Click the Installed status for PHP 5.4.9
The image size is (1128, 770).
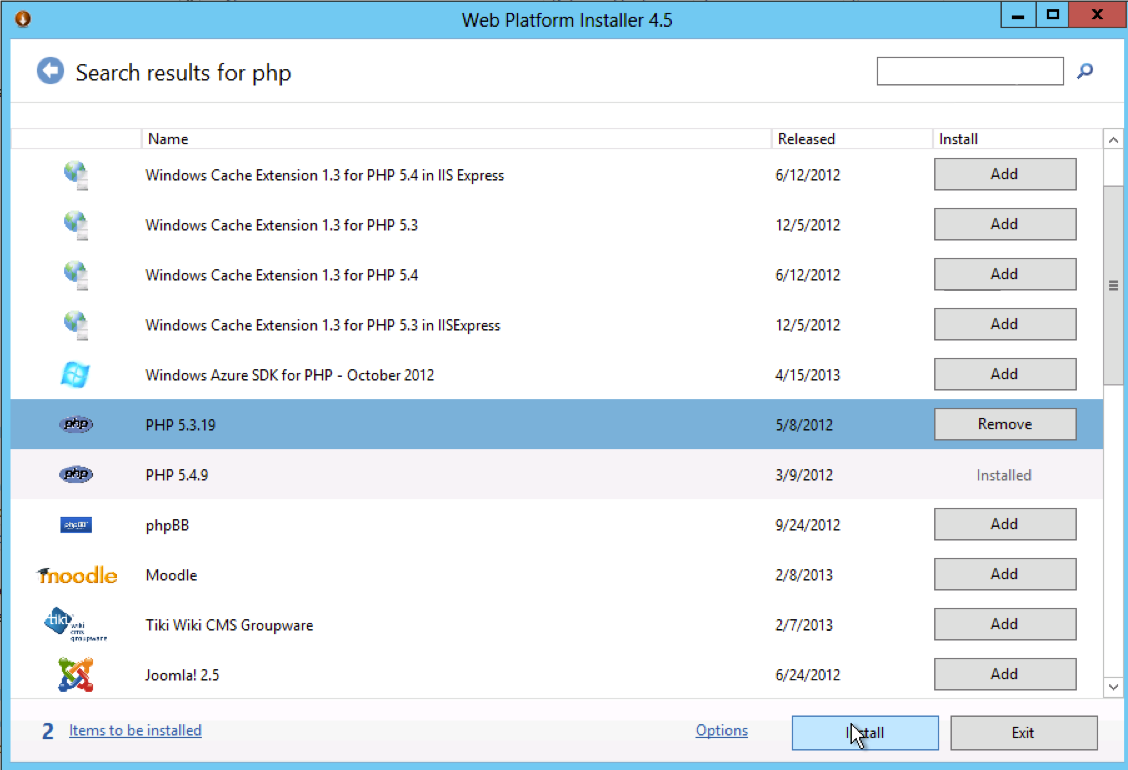pos(1004,475)
